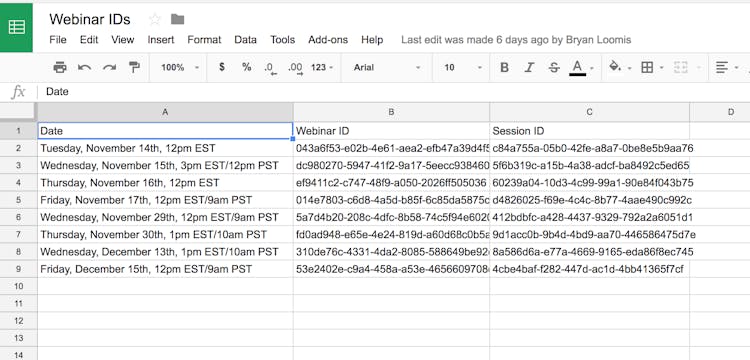This screenshot has width=750, height=360.
Task: Open the zoom 100% dropdown
Action: pos(180,67)
